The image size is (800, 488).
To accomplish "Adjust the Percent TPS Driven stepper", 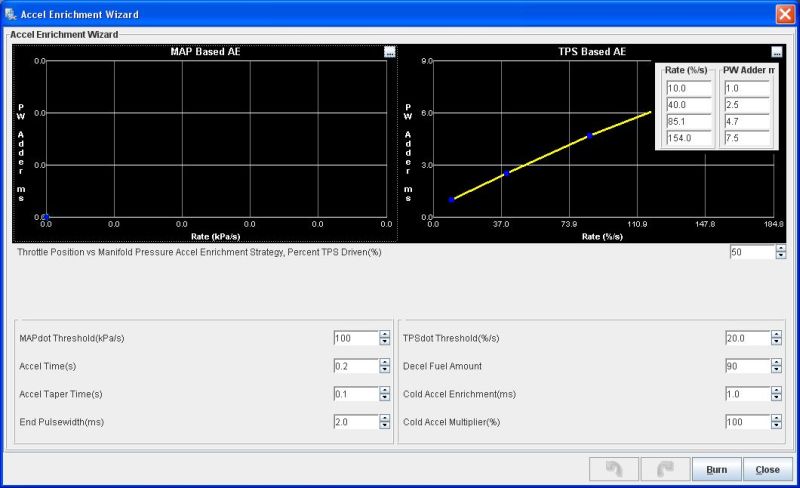I will (x=781, y=253).
